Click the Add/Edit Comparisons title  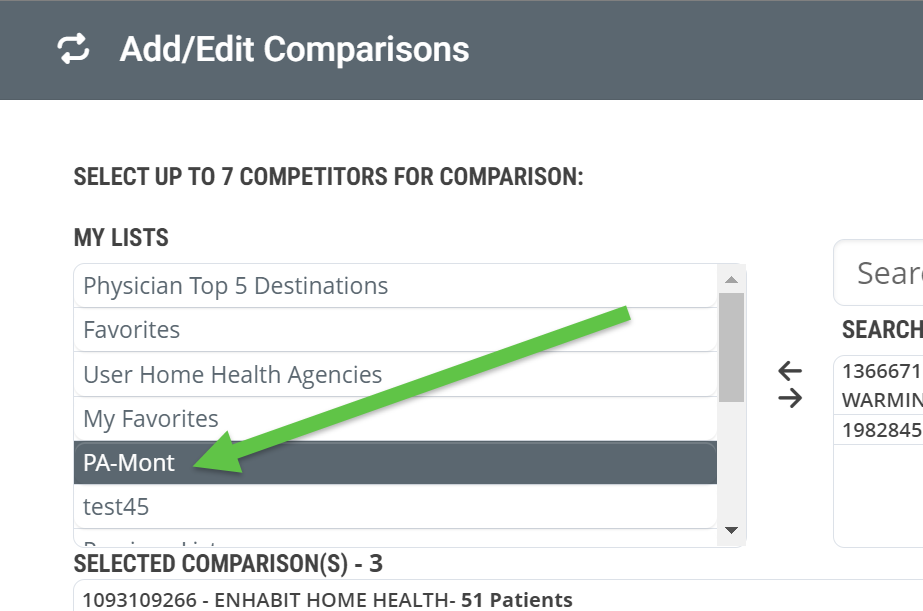[x=294, y=49]
